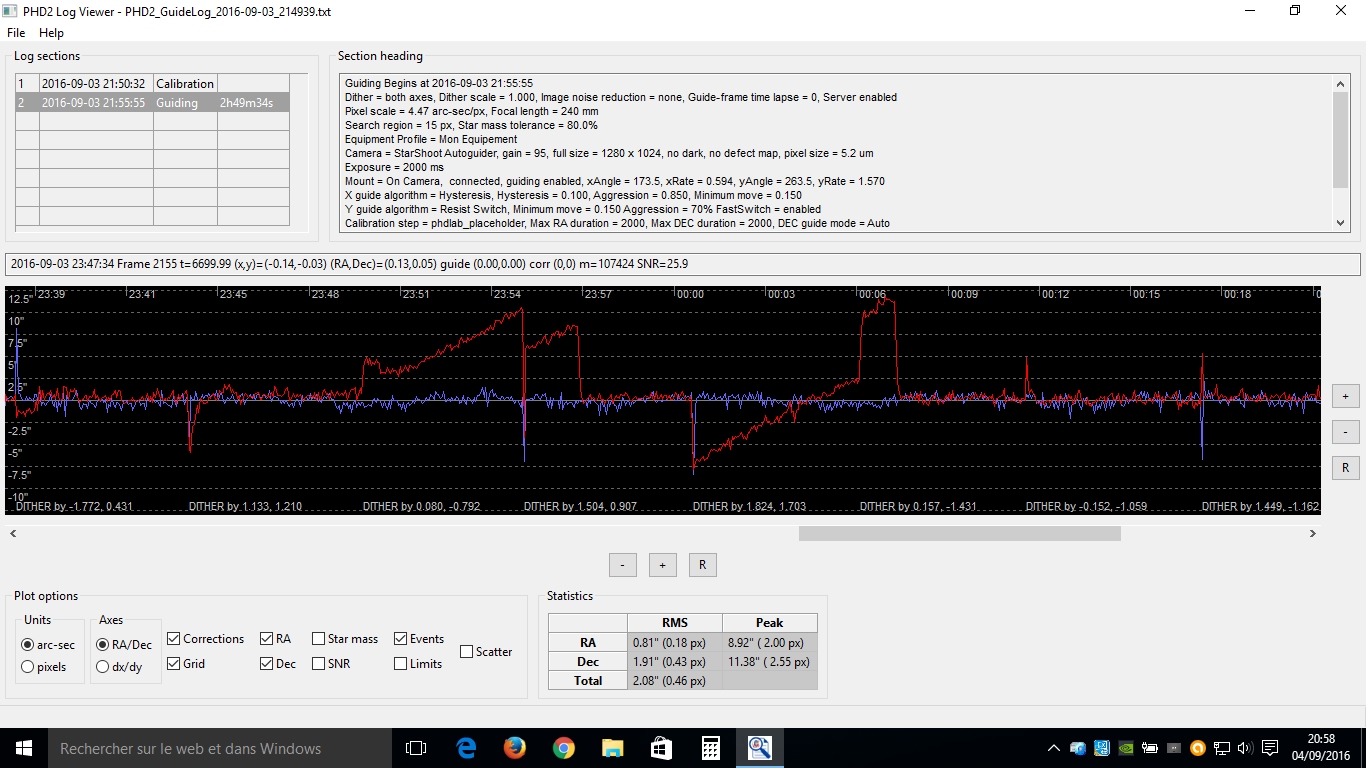The width and height of the screenshot is (1366, 768).
Task: Launch Microsoft Edge from the taskbar
Action: click(465, 748)
